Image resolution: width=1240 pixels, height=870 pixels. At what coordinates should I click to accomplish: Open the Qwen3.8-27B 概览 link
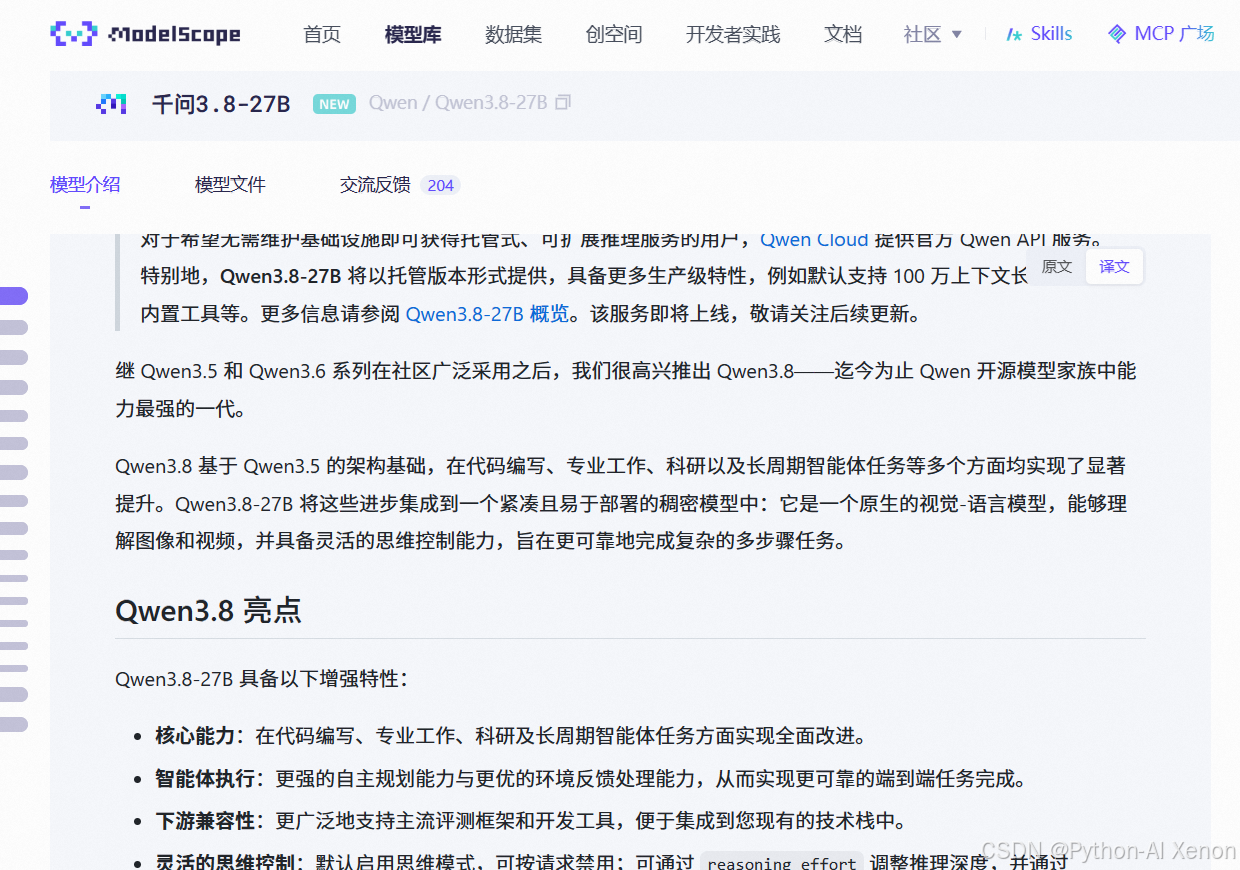click(487, 314)
